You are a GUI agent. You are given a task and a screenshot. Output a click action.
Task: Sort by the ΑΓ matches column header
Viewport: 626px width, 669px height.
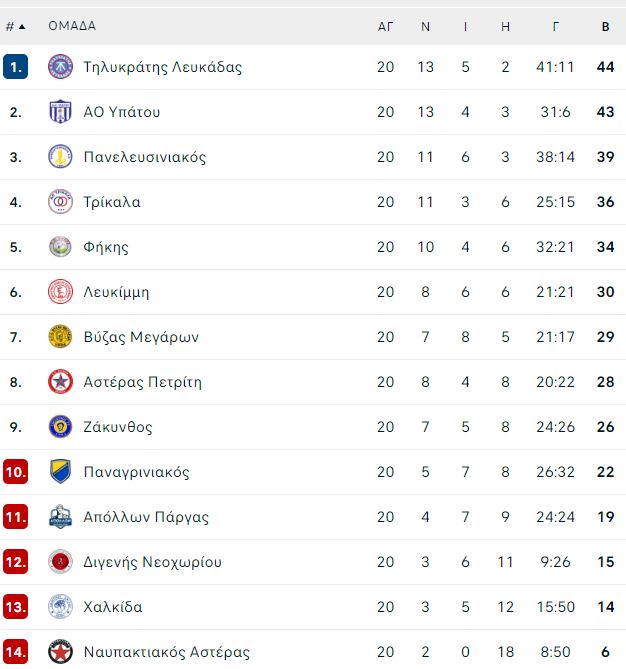click(x=385, y=27)
